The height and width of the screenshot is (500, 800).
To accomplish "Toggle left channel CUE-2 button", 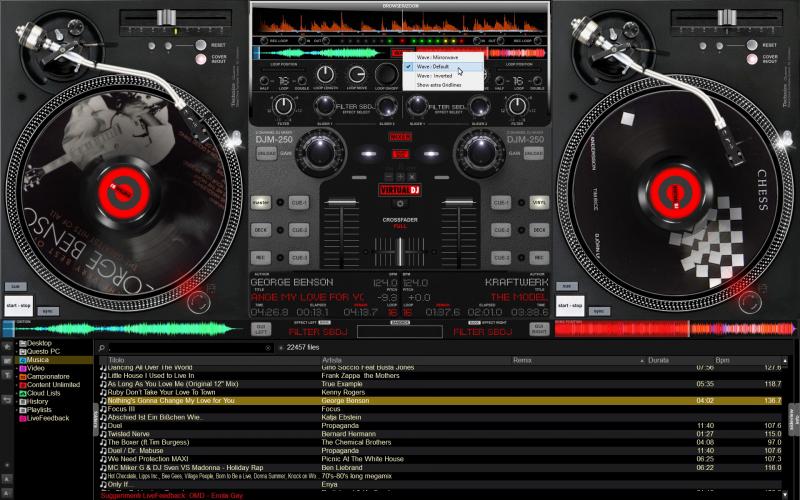I will point(299,230).
